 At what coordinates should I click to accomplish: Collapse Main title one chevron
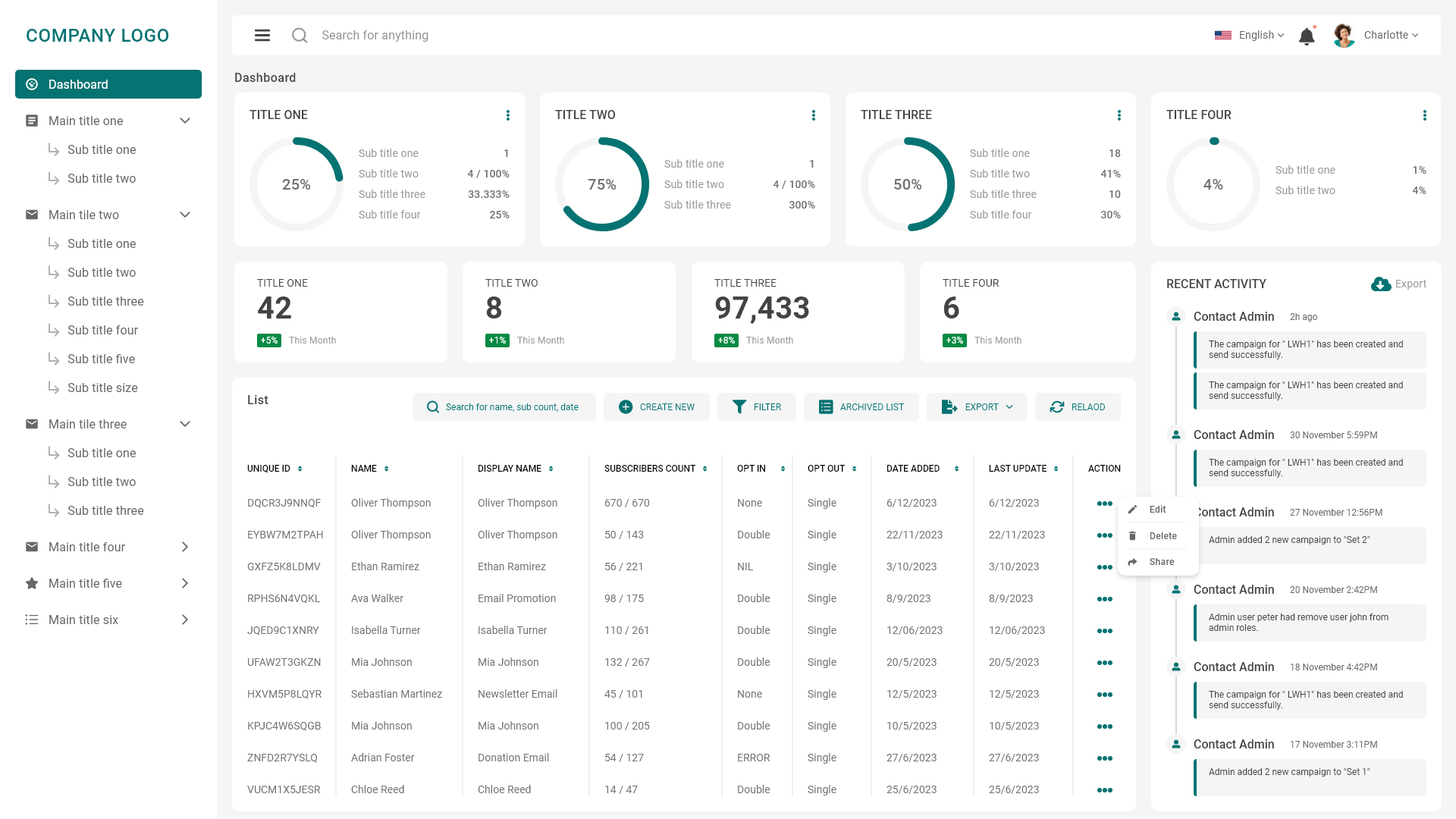click(185, 121)
